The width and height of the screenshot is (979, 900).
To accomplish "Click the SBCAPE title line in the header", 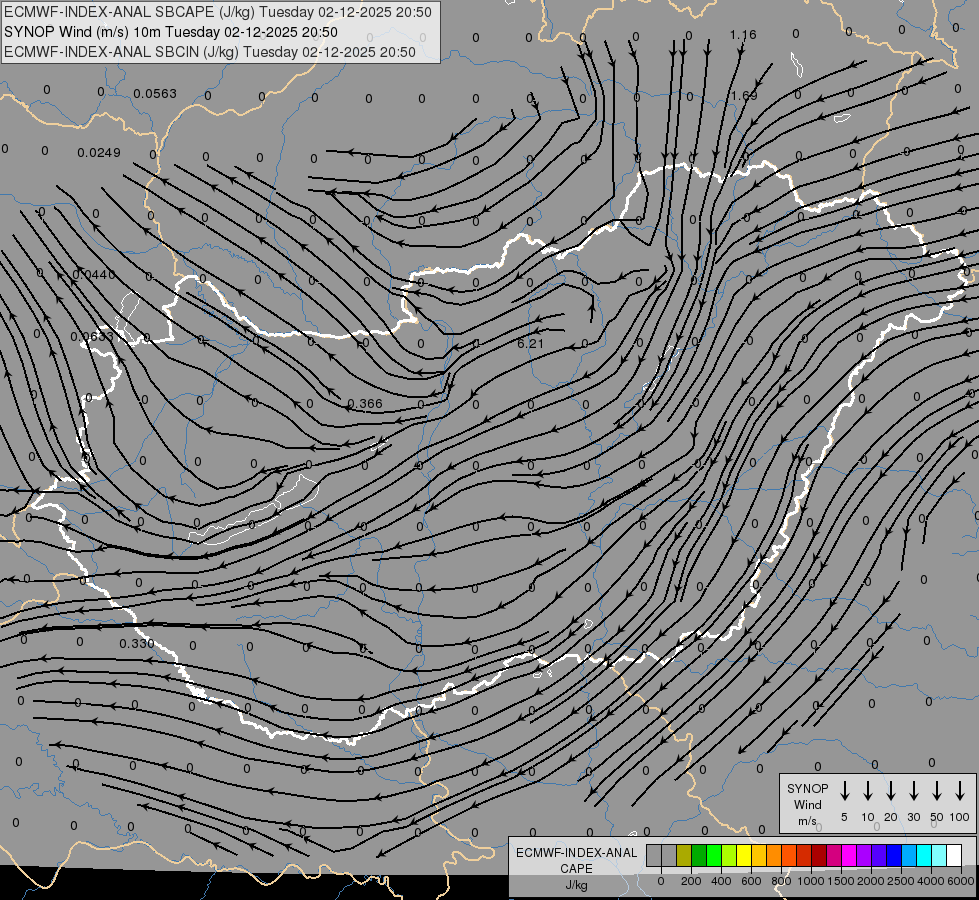I will [218, 12].
